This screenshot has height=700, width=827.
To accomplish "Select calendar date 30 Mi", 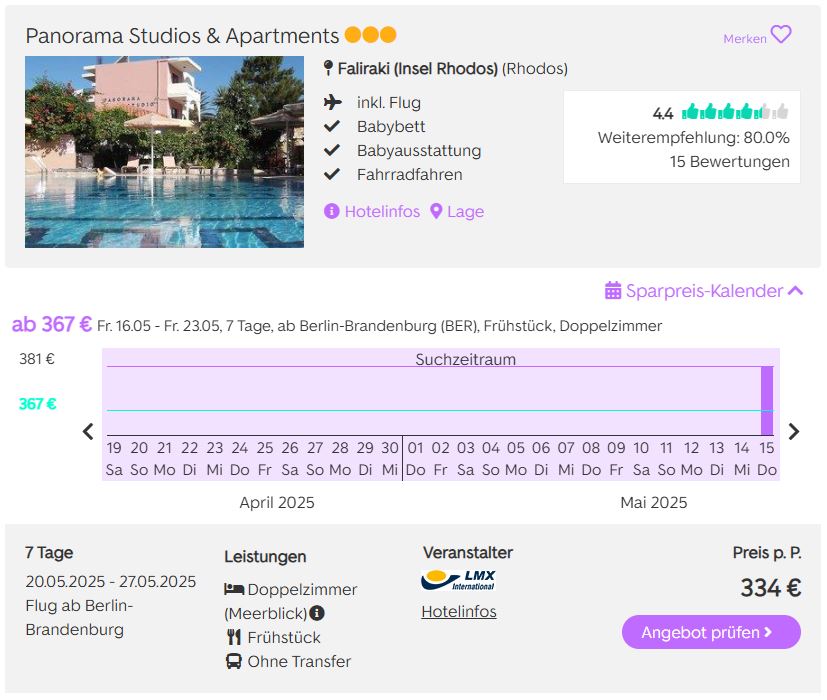I will click(x=390, y=458).
